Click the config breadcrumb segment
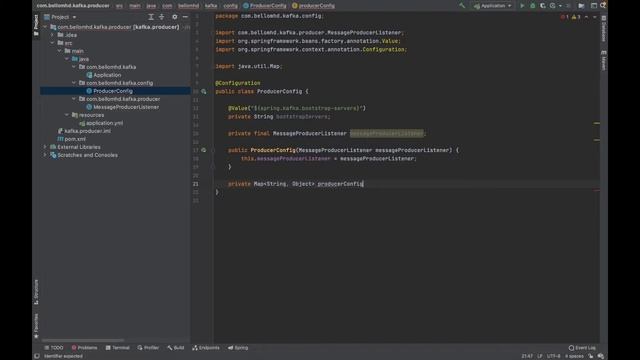The width and height of the screenshot is (640, 360). [231, 6]
